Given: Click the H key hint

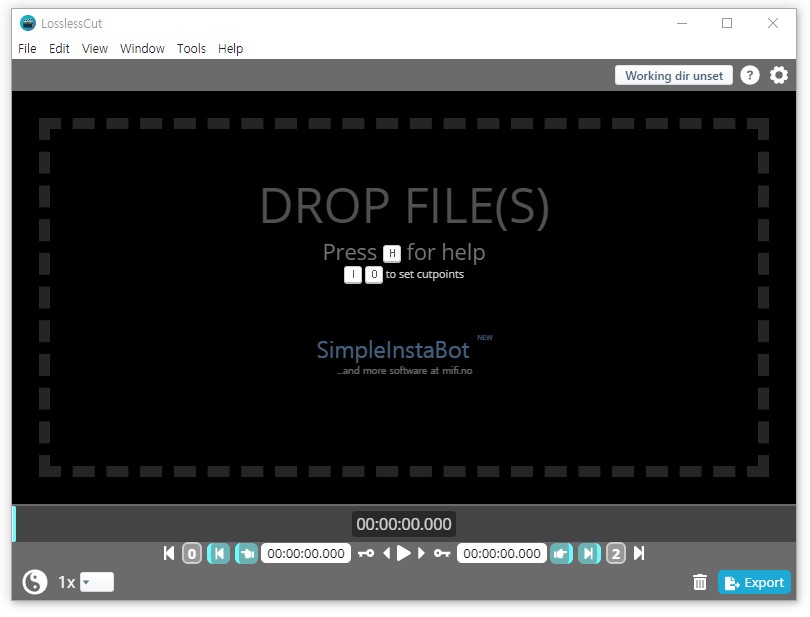Looking at the screenshot, I should point(392,253).
